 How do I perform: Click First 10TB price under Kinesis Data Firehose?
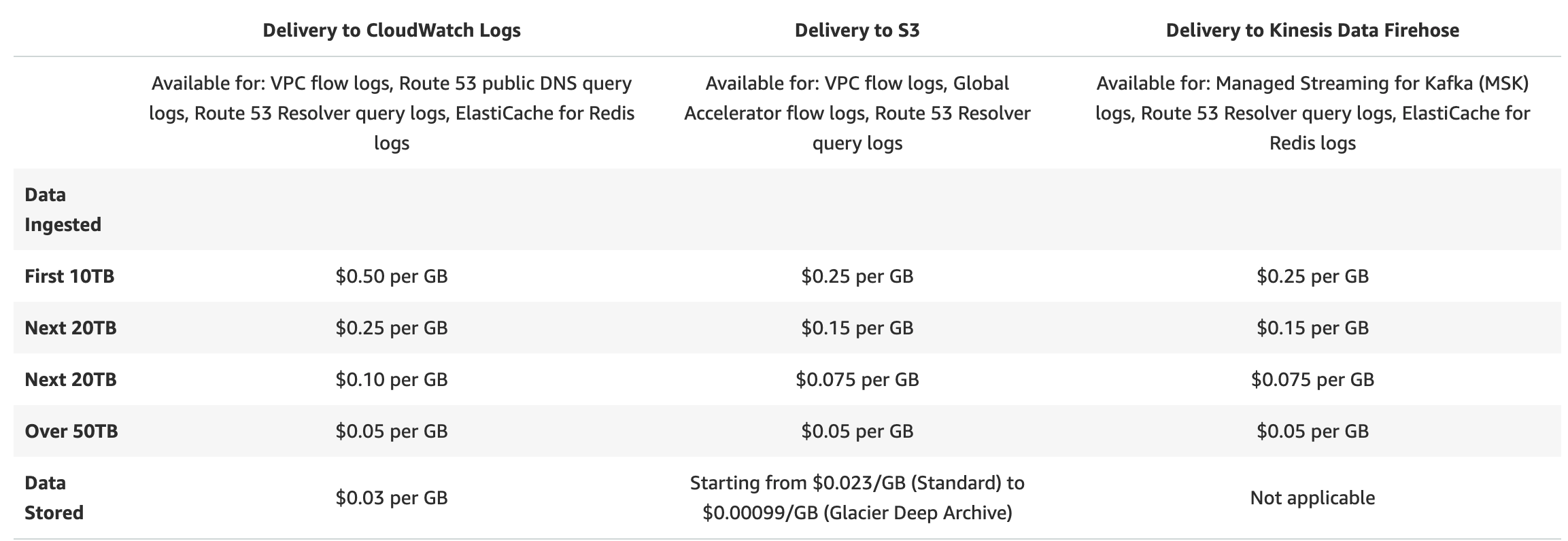tap(1312, 277)
